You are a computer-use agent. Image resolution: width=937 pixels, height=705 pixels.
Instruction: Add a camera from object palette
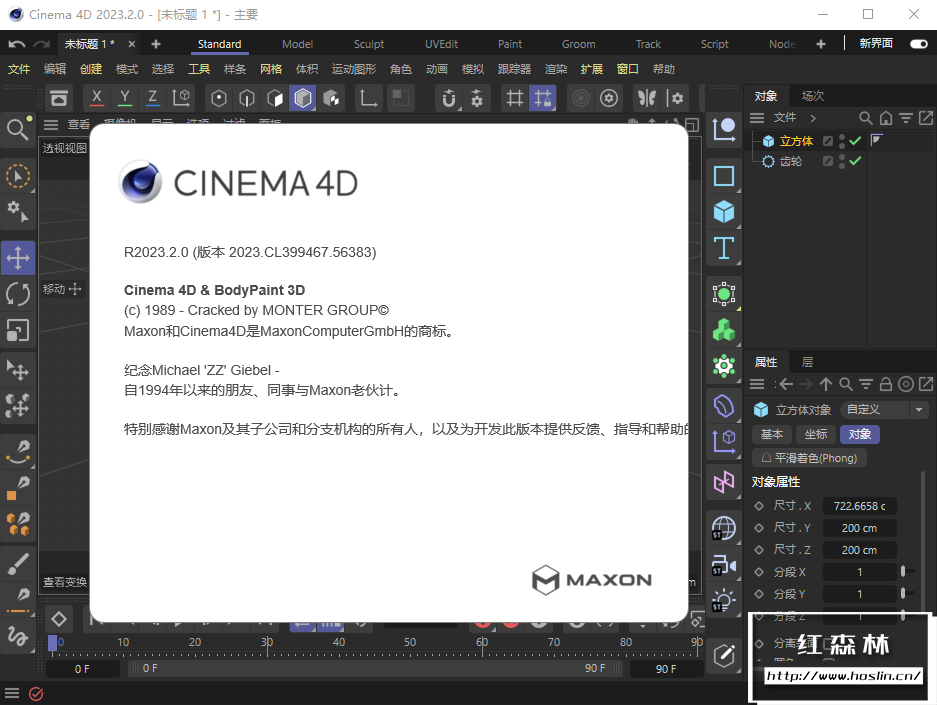[724, 565]
